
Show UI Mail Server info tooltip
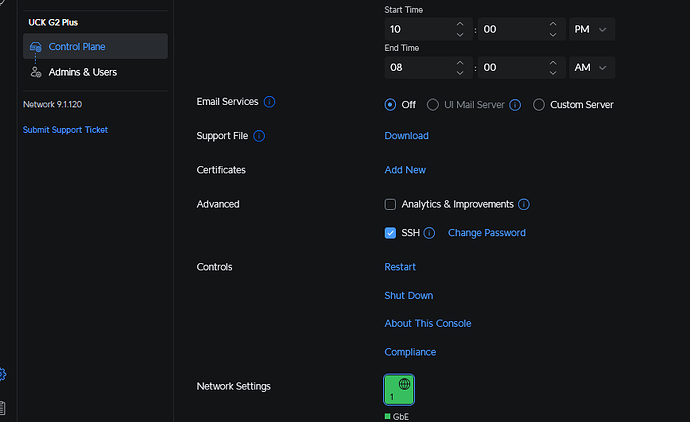515,105
